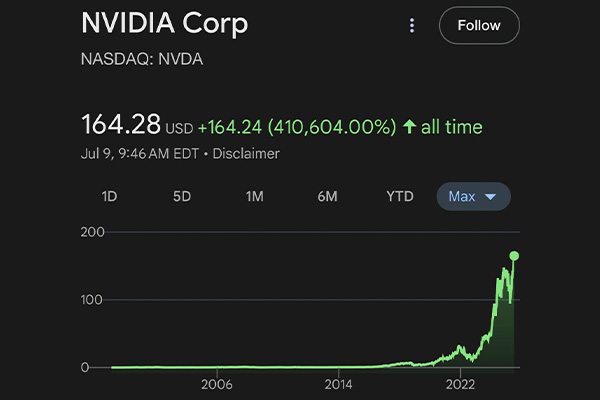Image resolution: width=600 pixels, height=400 pixels.
Task: Click the NVIDIA Corp title
Action: 165,24
